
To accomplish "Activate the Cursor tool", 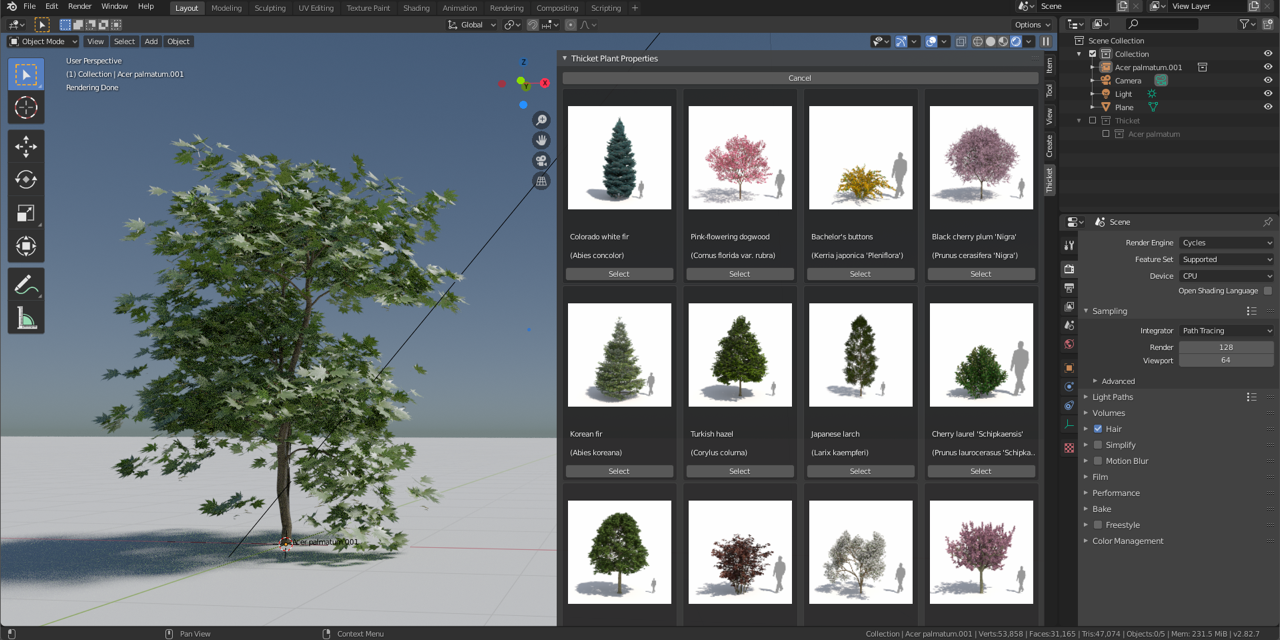I will (26, 107).
